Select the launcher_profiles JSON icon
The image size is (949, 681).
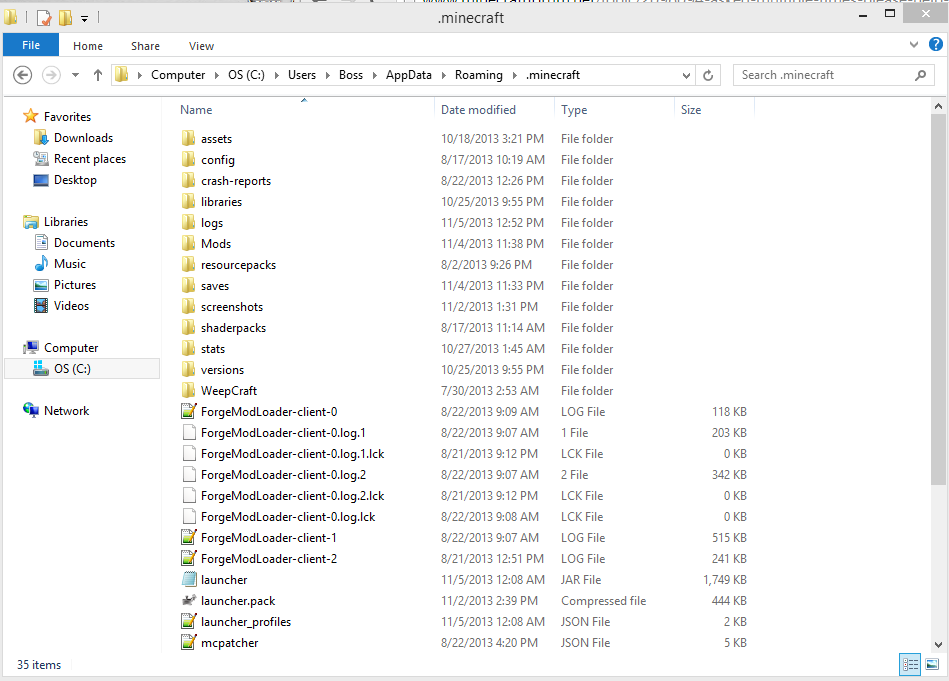[x=189, y=622]
